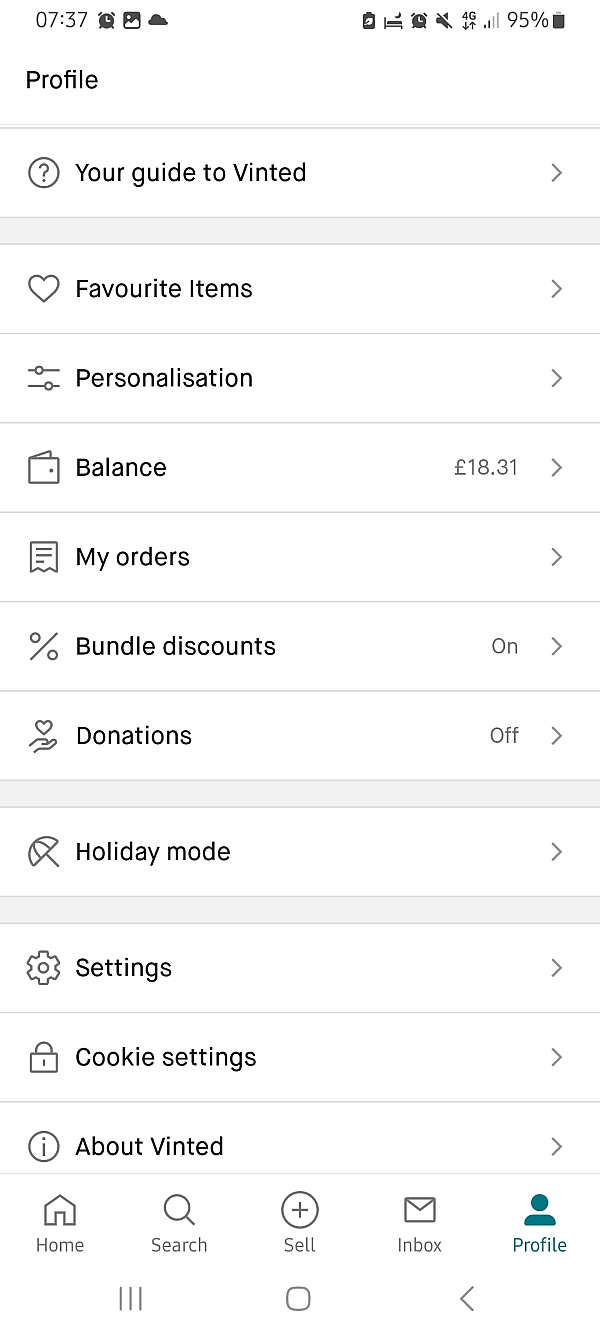Tap the question mark guide icon
The image size is (600, 1337).
(x=43, y=173)
